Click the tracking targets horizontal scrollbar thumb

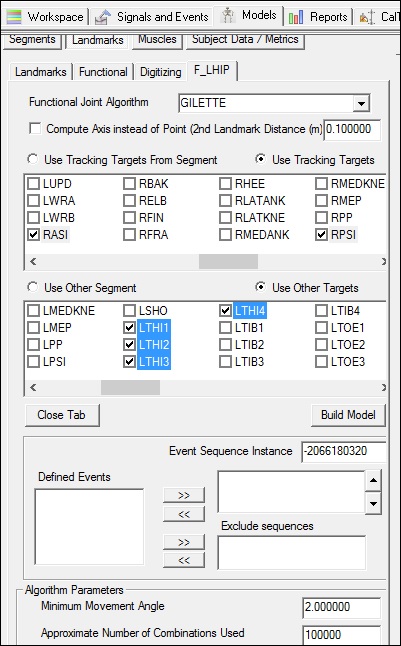point(228,261)
